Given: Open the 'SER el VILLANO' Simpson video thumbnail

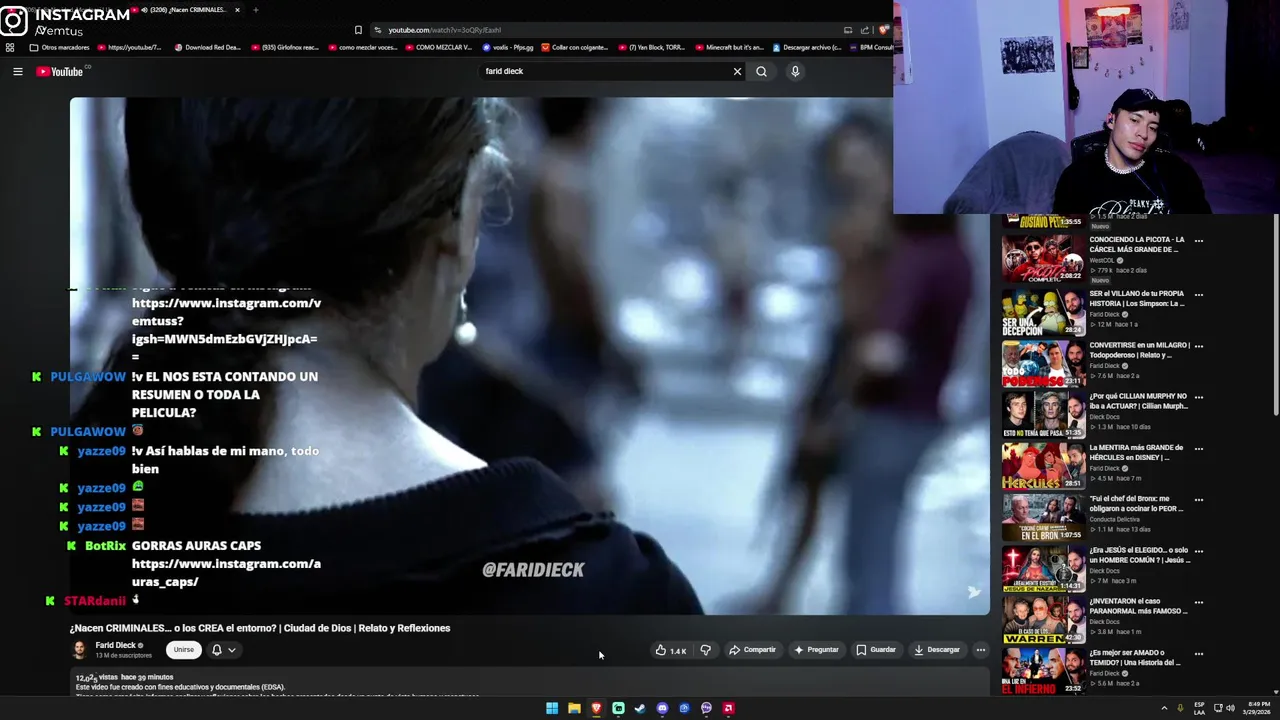Looking at the screenshot, I should coord(1042,312).
